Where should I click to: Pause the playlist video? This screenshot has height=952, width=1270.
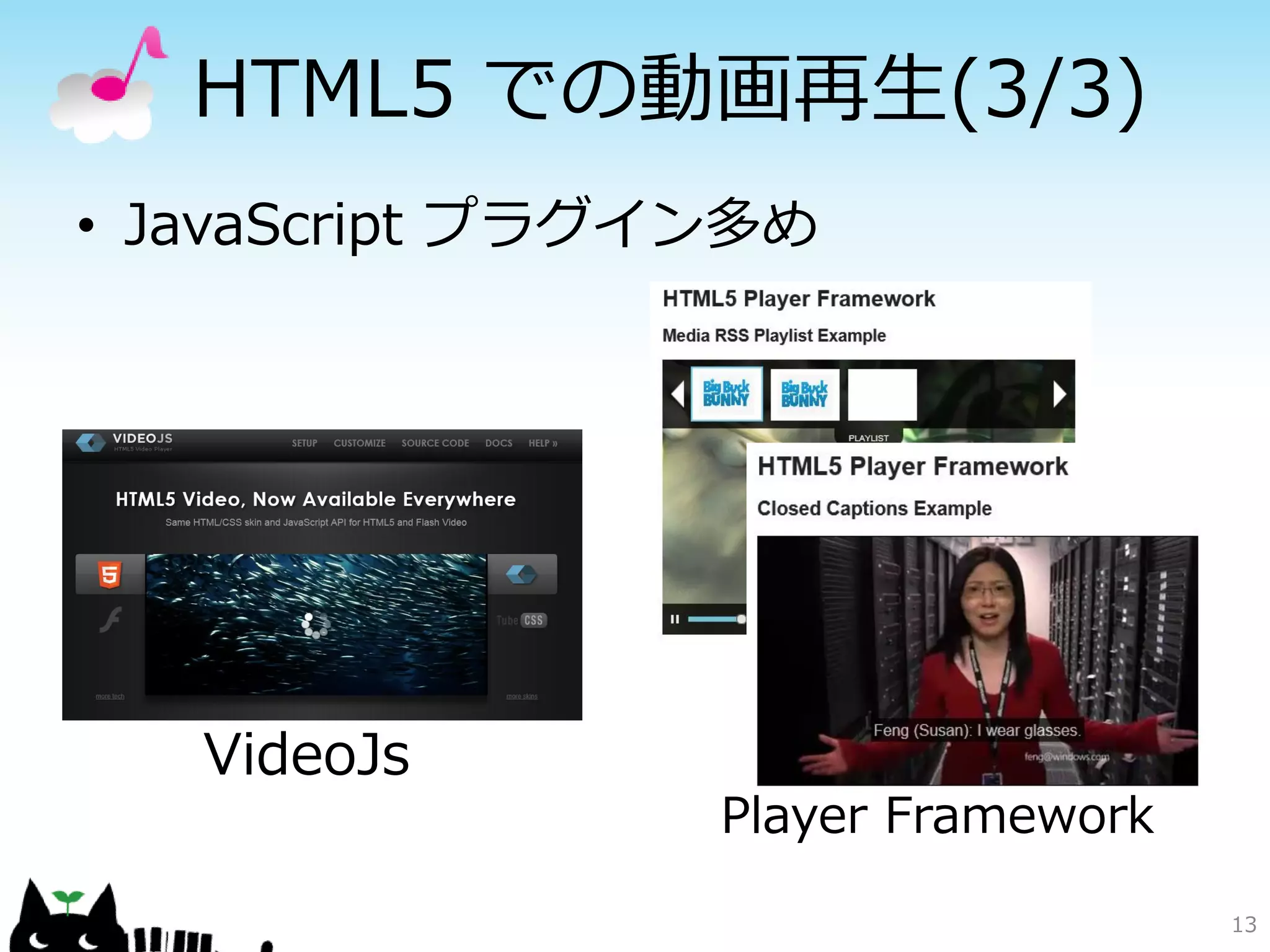675,619
